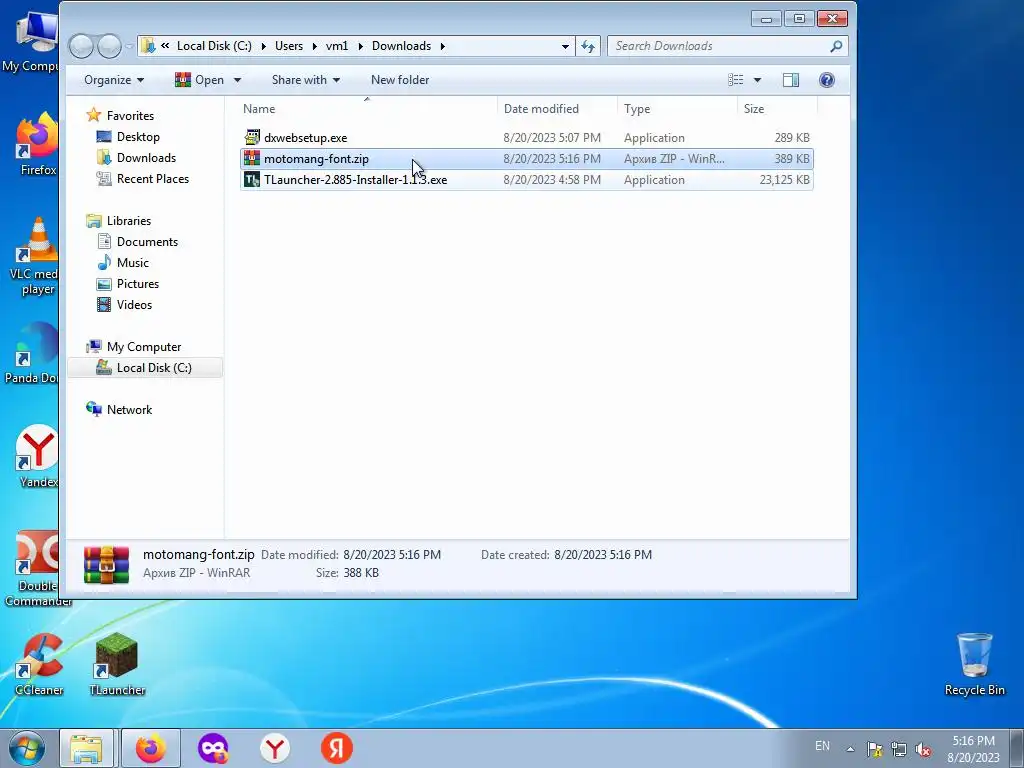1024x768 pixels.
Task: Show hidden tray icons arrow
Action: (x=850, y=749)
